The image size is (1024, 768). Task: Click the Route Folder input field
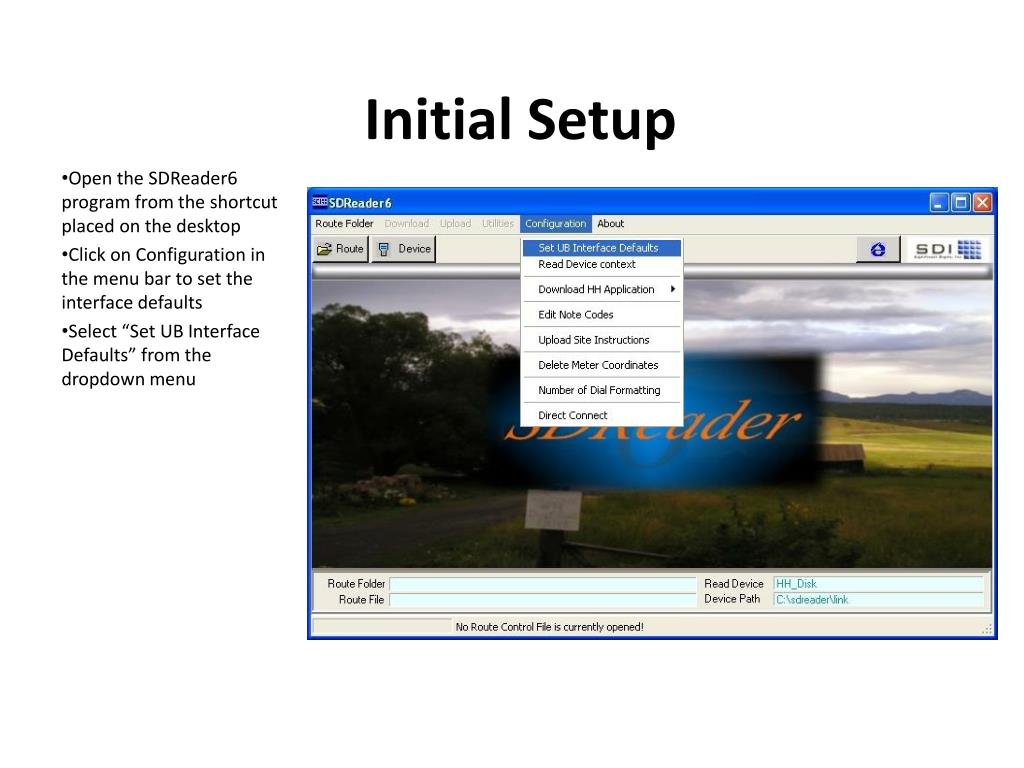click(x=543, y=584)
